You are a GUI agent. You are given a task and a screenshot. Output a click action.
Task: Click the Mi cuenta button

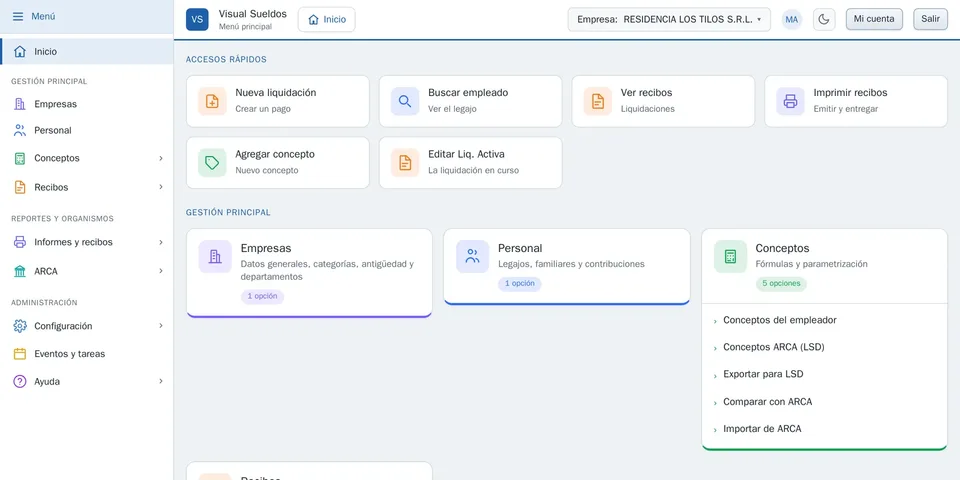pos(874,19)
